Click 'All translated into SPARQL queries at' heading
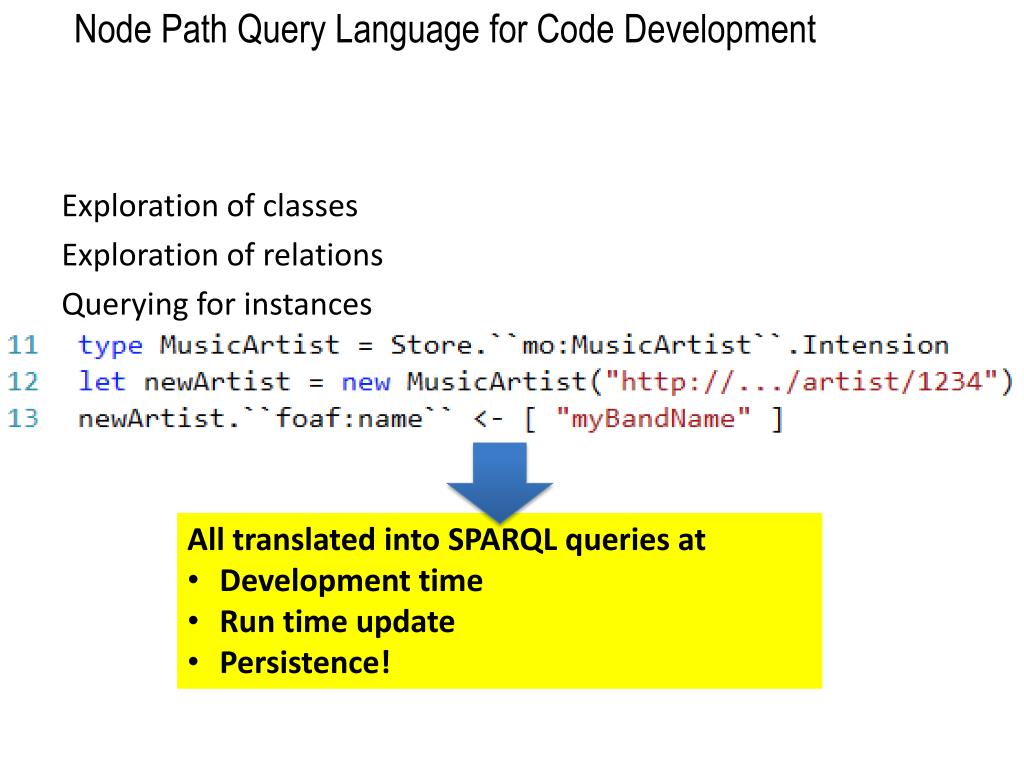This screenshot has height=768, width=1024. (446, 540)
